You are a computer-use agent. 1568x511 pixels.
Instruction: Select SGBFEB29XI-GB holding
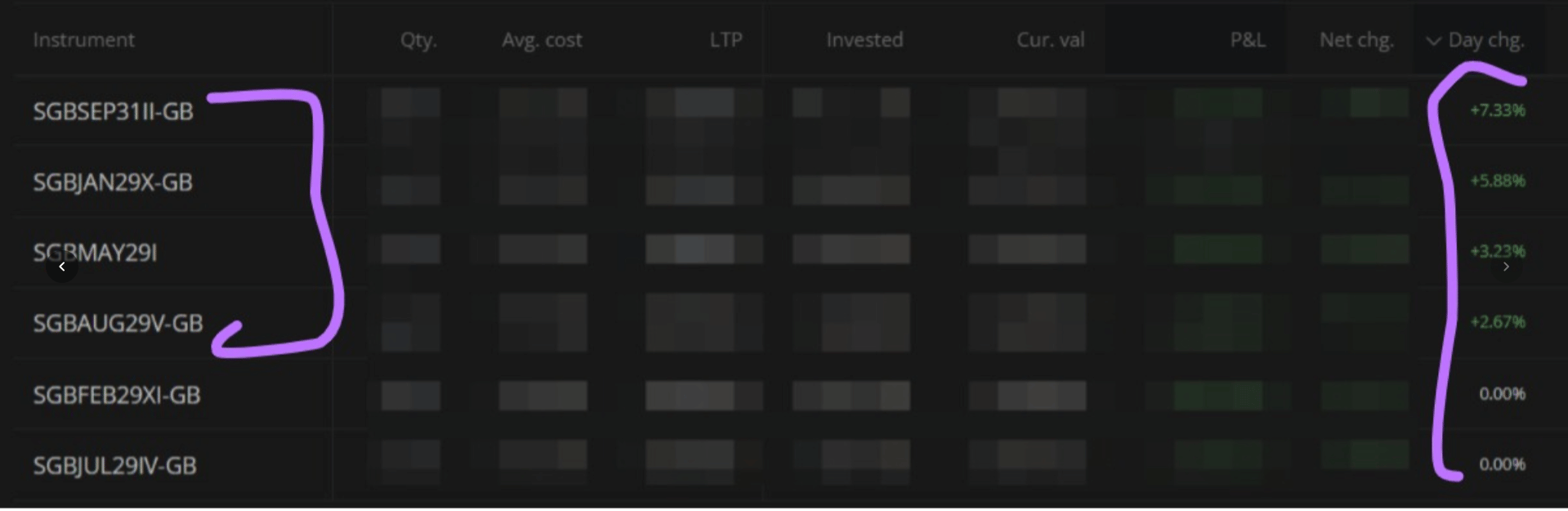click(117, 395)
